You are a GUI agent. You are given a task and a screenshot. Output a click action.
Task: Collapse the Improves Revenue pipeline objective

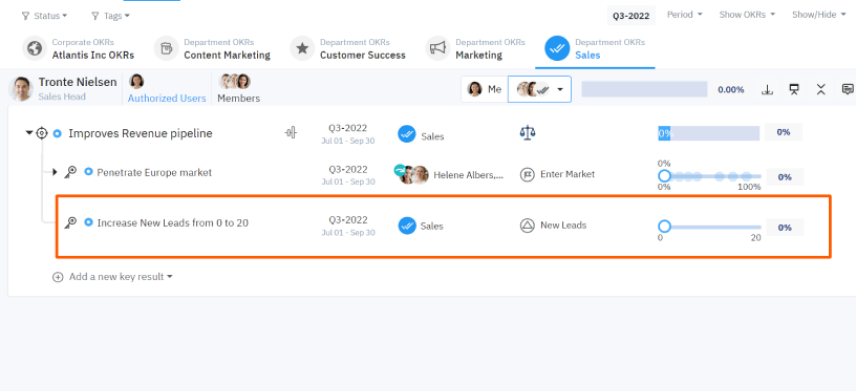[x=29, y=133]
